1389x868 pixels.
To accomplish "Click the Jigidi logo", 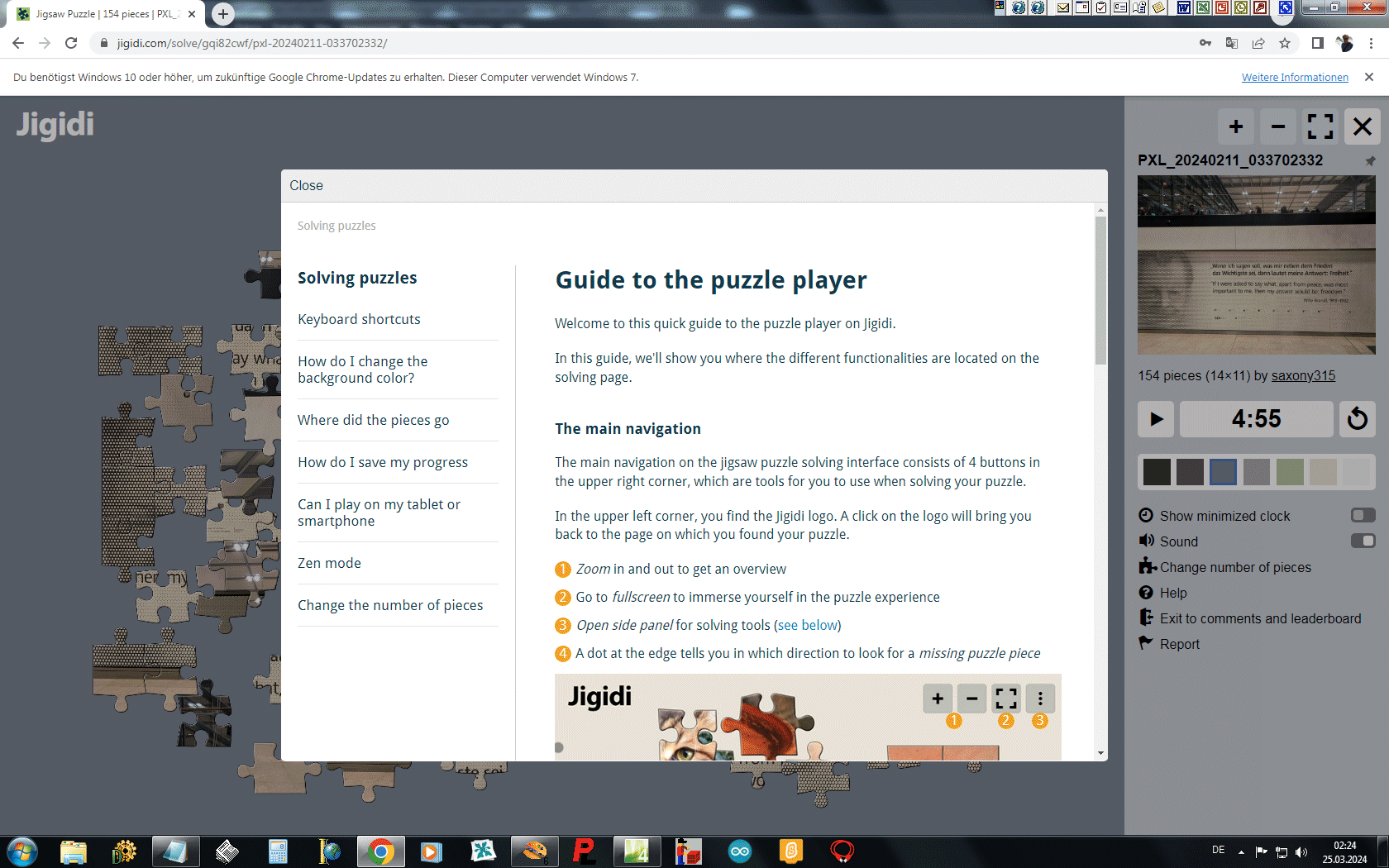I will (55, 125).
